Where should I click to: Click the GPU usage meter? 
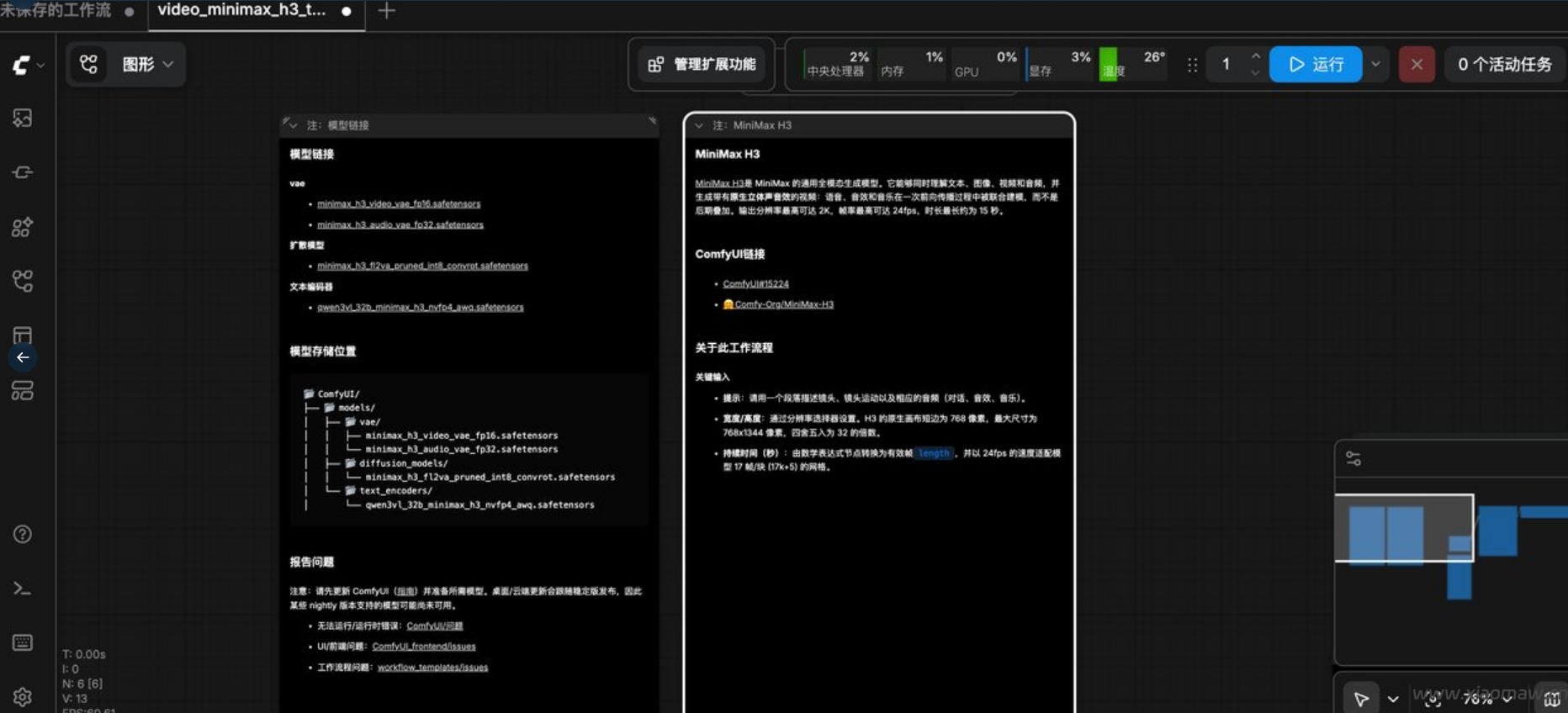[985, 64]
